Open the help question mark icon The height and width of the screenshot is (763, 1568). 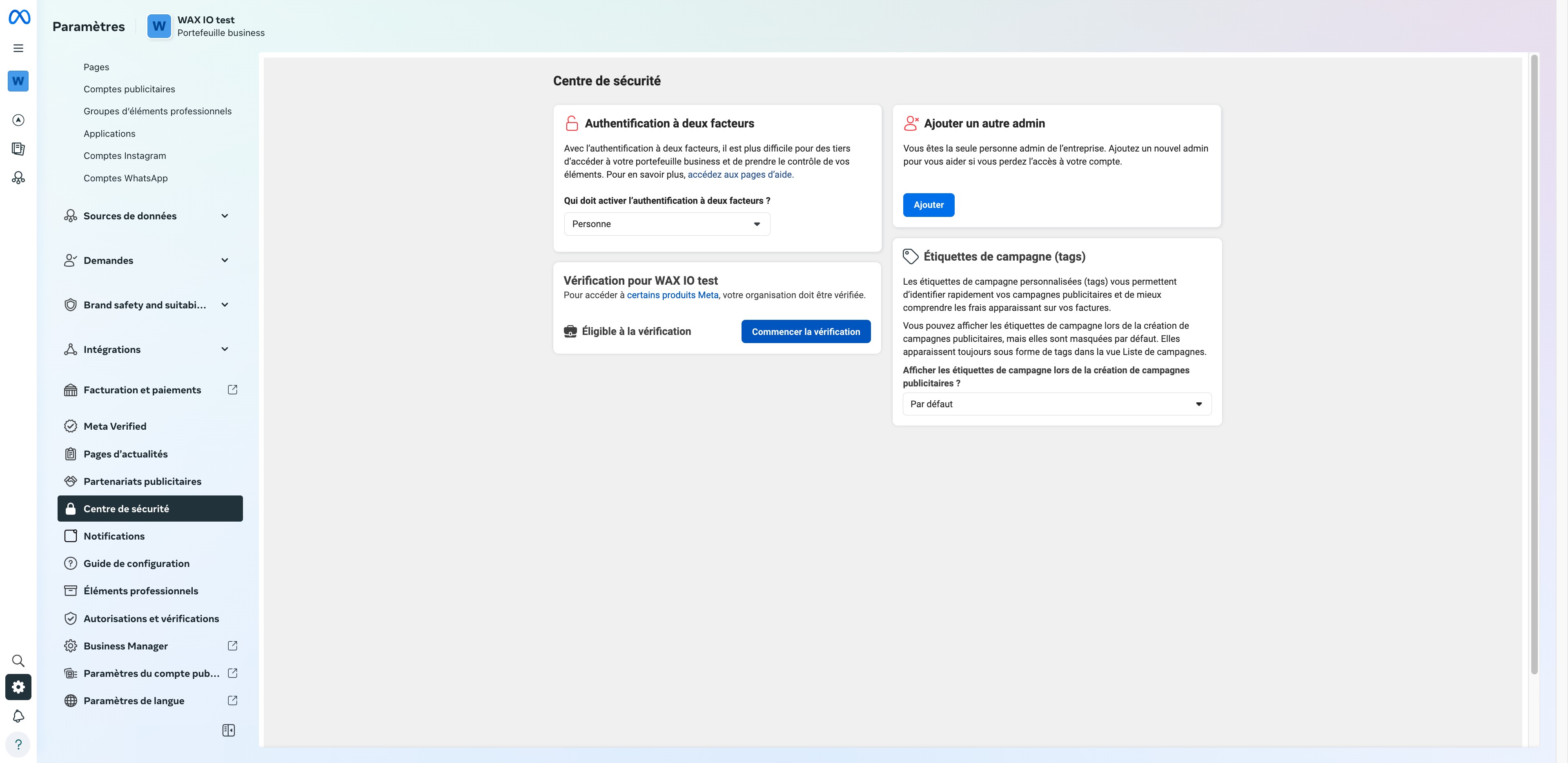tap(18, 744)
